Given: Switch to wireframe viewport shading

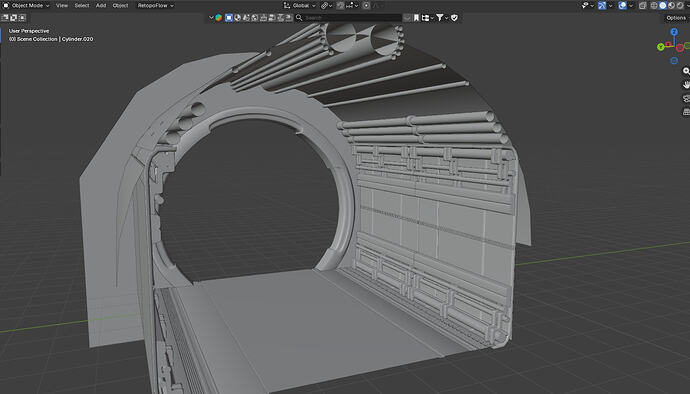Looking at the screenshot, I should click(x=654, y=6).
